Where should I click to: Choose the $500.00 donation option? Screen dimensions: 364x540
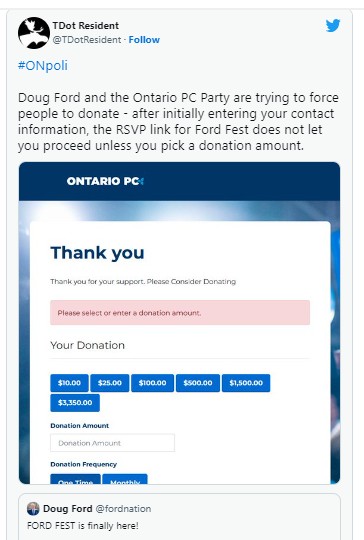[198, 383]
